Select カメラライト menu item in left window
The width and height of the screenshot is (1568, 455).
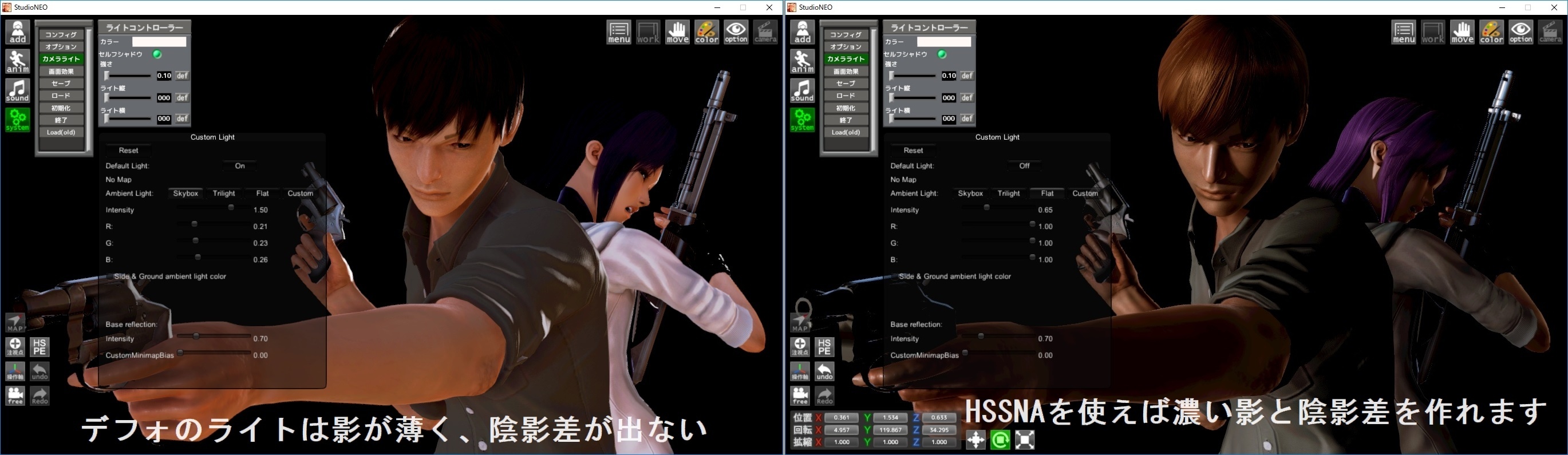[61, 59]
